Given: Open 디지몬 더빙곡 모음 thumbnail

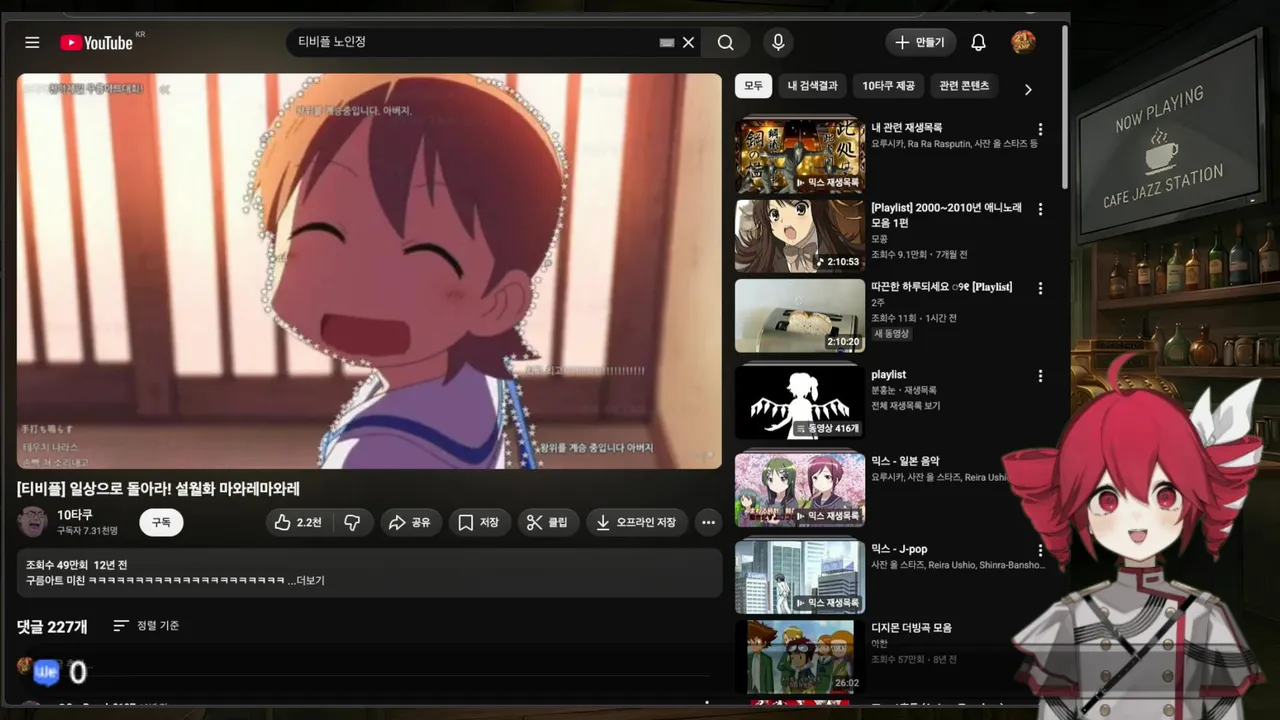Looking at the screenshot, I should (x=800, y=657).
